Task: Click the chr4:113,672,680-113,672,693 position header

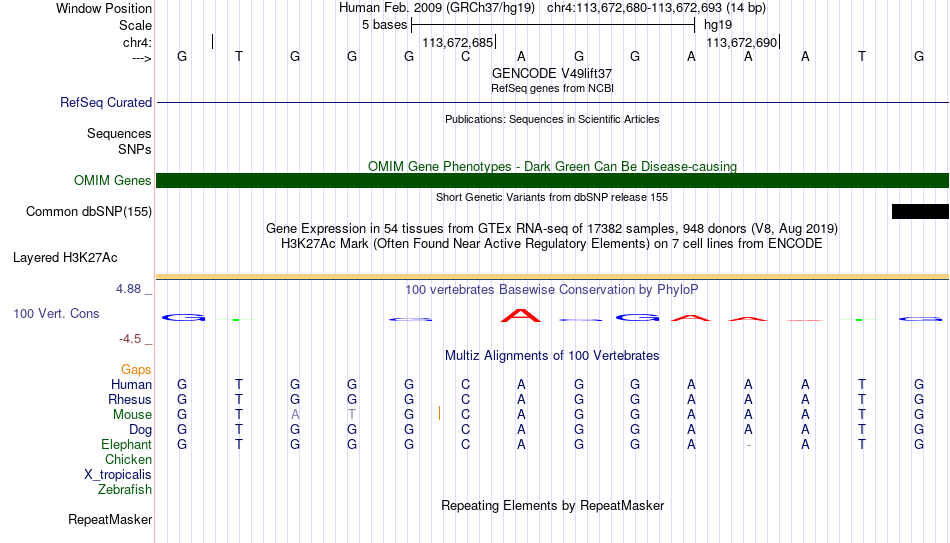Action: (x=656, y=8)
